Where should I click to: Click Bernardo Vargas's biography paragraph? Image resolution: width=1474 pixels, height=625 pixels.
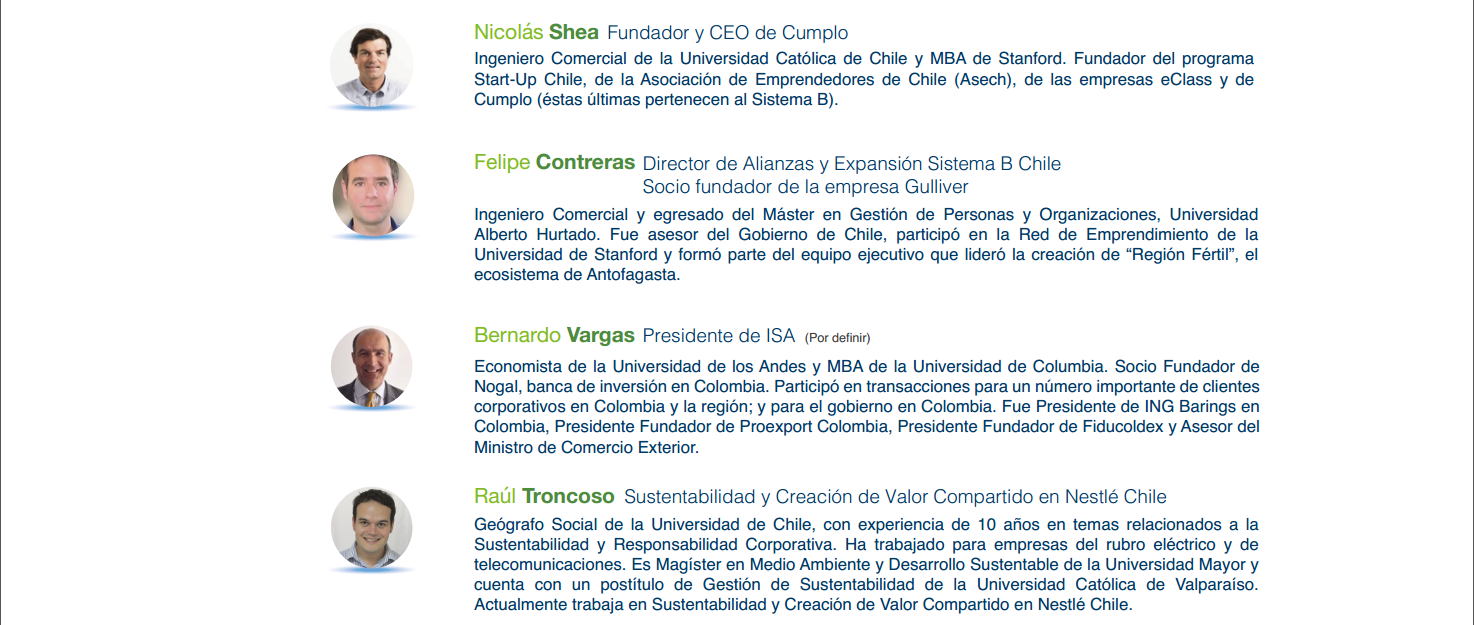coord(867,407)
